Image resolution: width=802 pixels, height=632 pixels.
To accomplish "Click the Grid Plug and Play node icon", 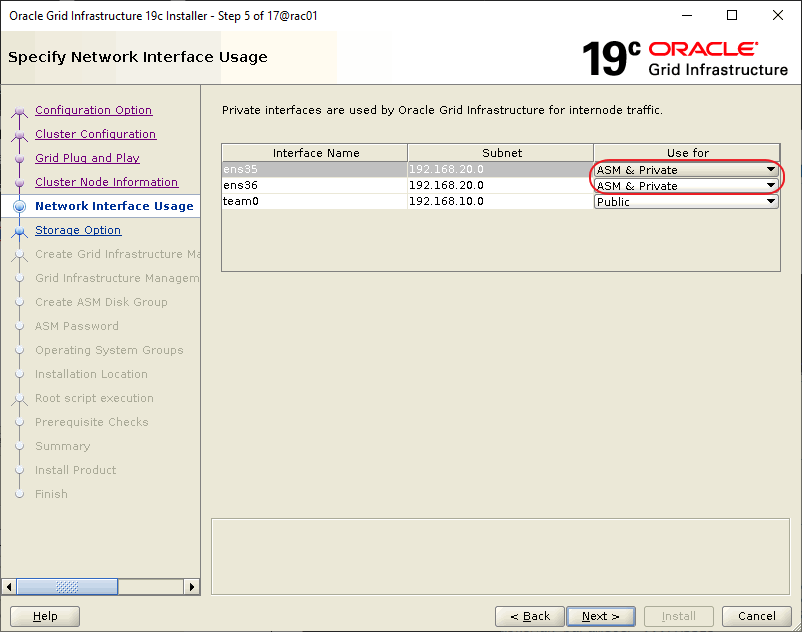I will click(x=19, y=159).
